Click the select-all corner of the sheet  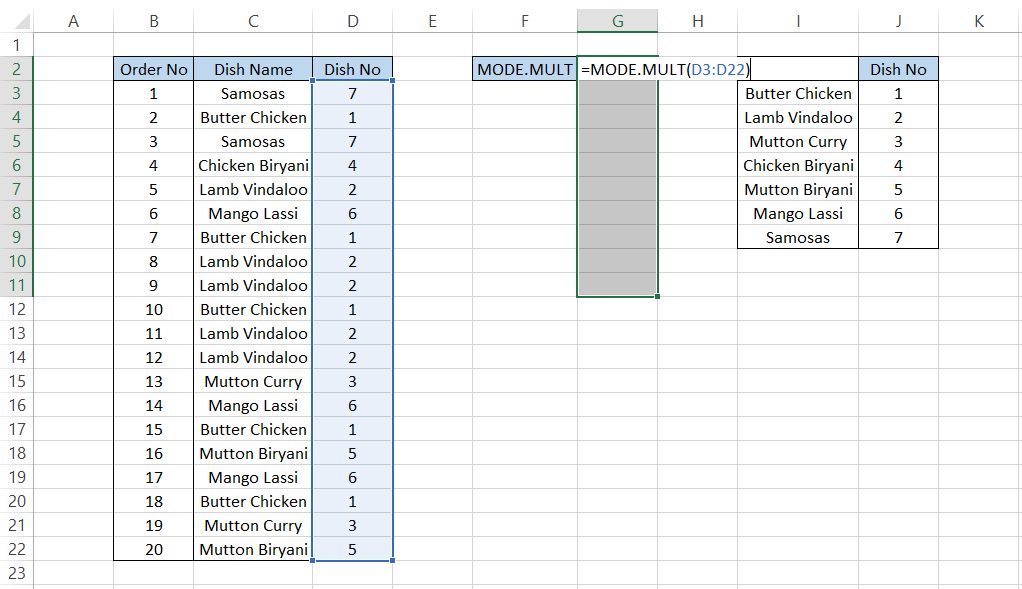16,21
